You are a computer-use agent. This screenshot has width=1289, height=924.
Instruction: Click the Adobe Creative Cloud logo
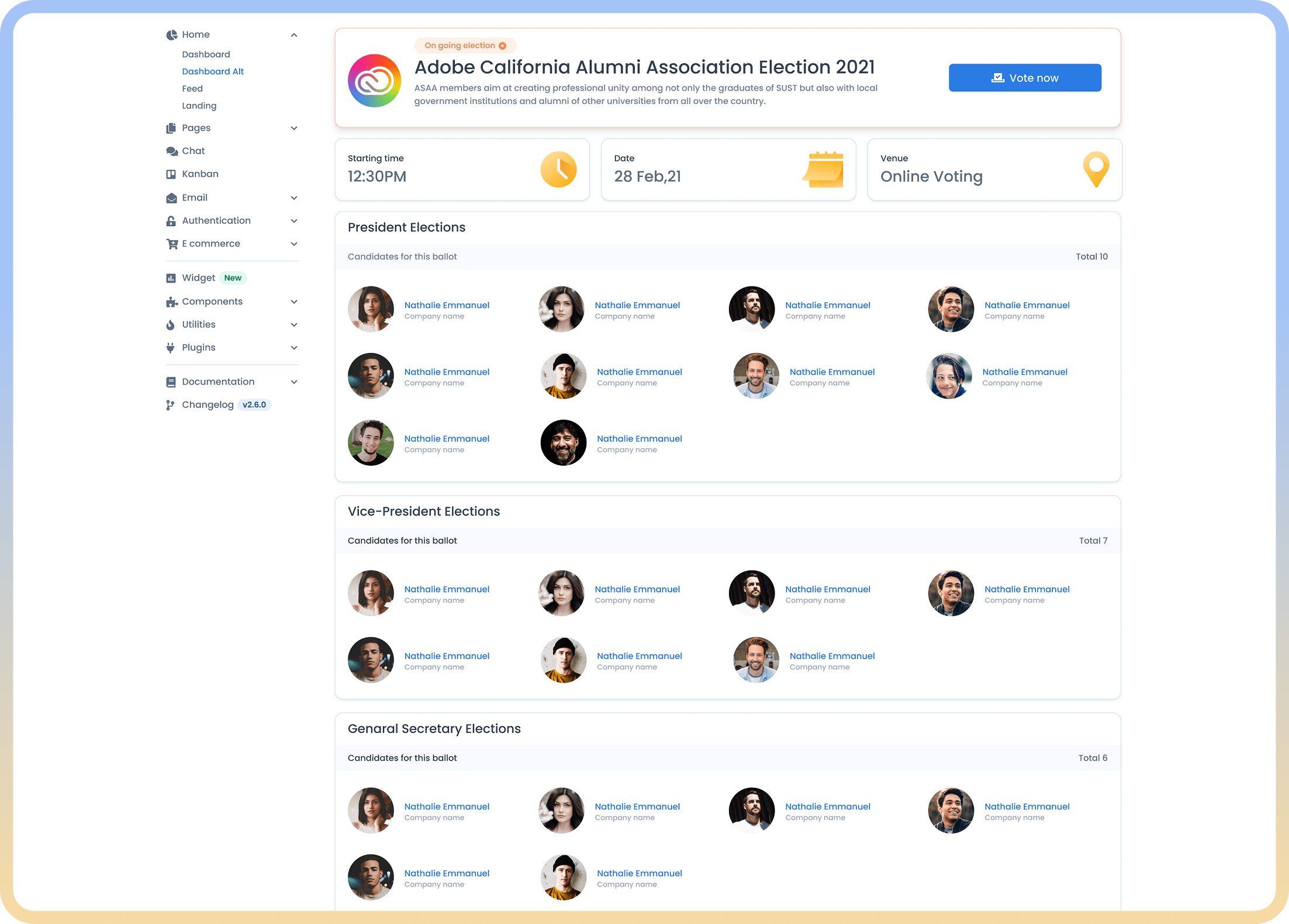(x=374, y=81)
